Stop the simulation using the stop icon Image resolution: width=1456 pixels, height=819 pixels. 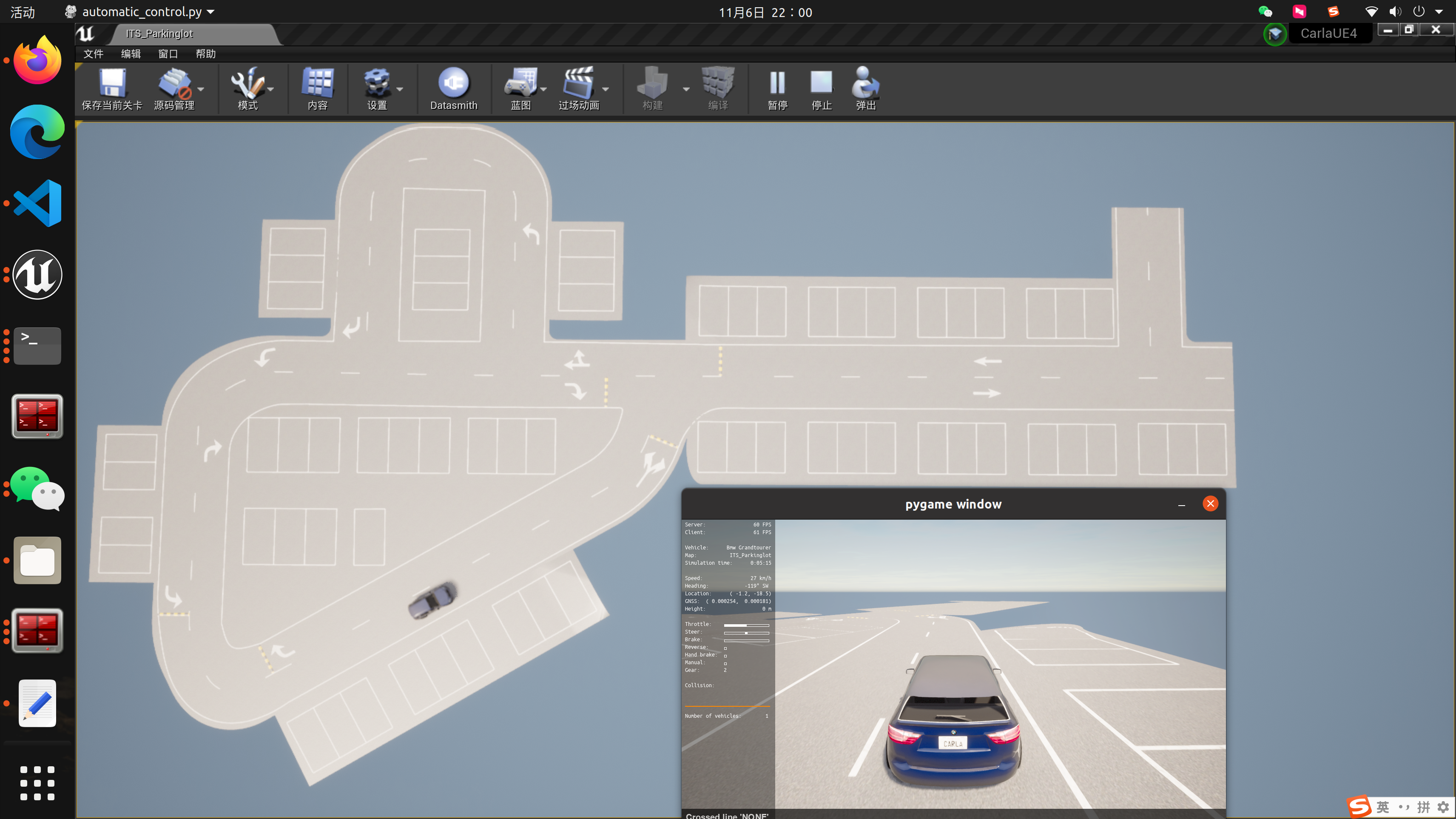coord(821,83)
